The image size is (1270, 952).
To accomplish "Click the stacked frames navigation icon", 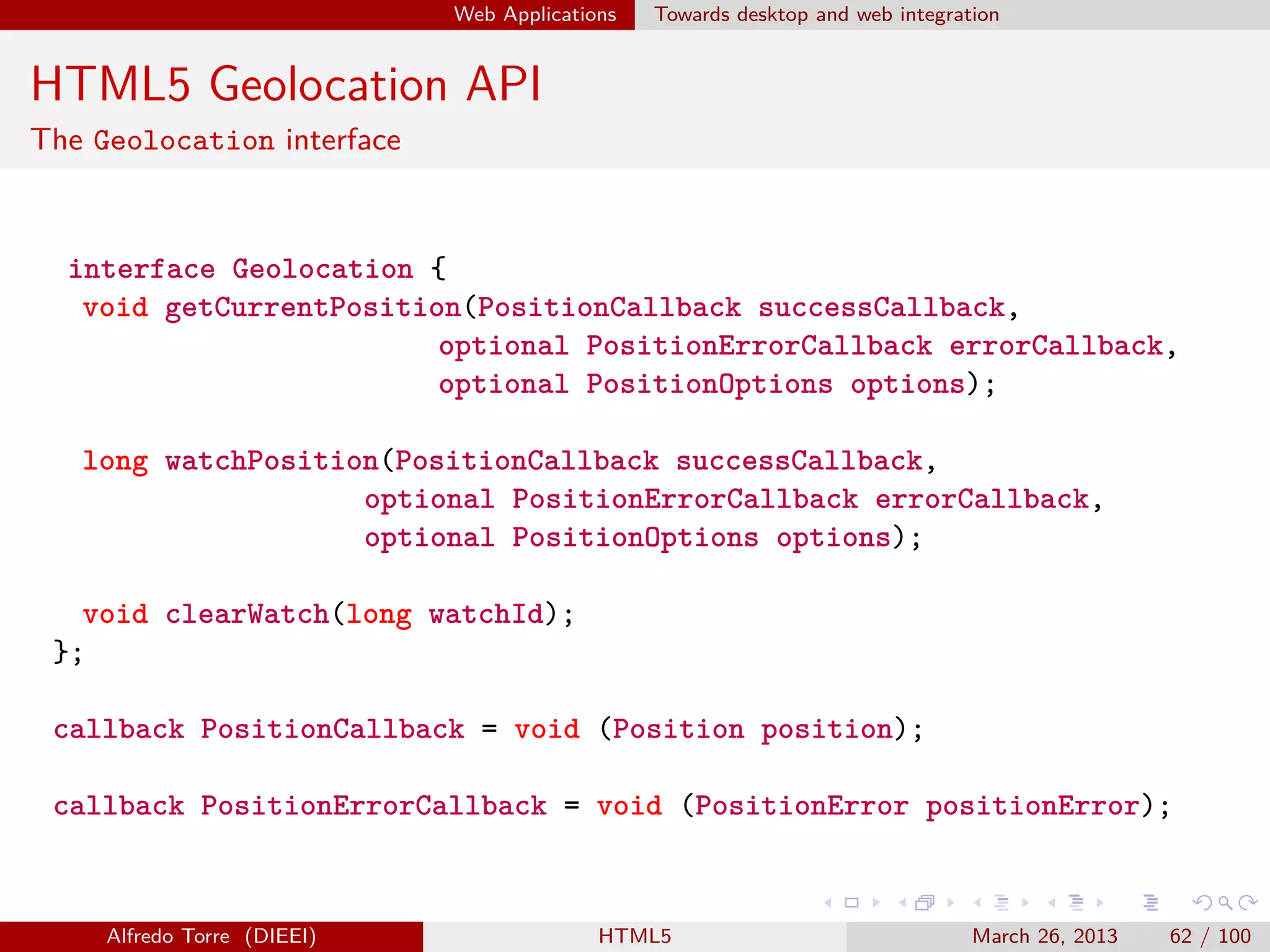I will click(925, 903).
